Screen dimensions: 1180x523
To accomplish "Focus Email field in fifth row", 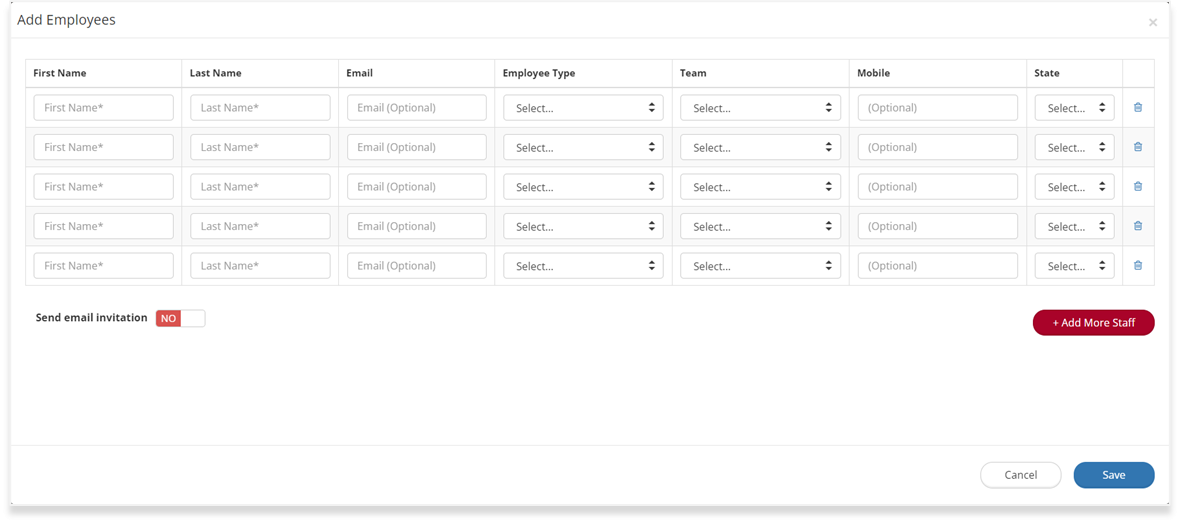I will pyautogui.click(x=417, y=266).
